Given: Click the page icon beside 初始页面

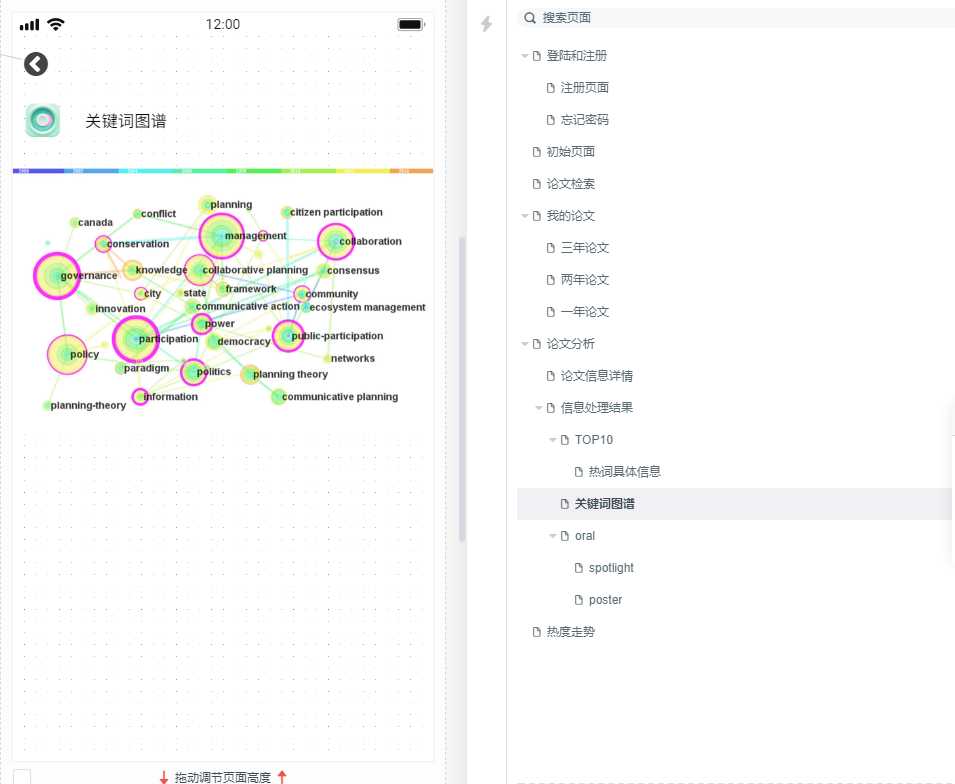Looking at the screenshot, I should point(537,152).
